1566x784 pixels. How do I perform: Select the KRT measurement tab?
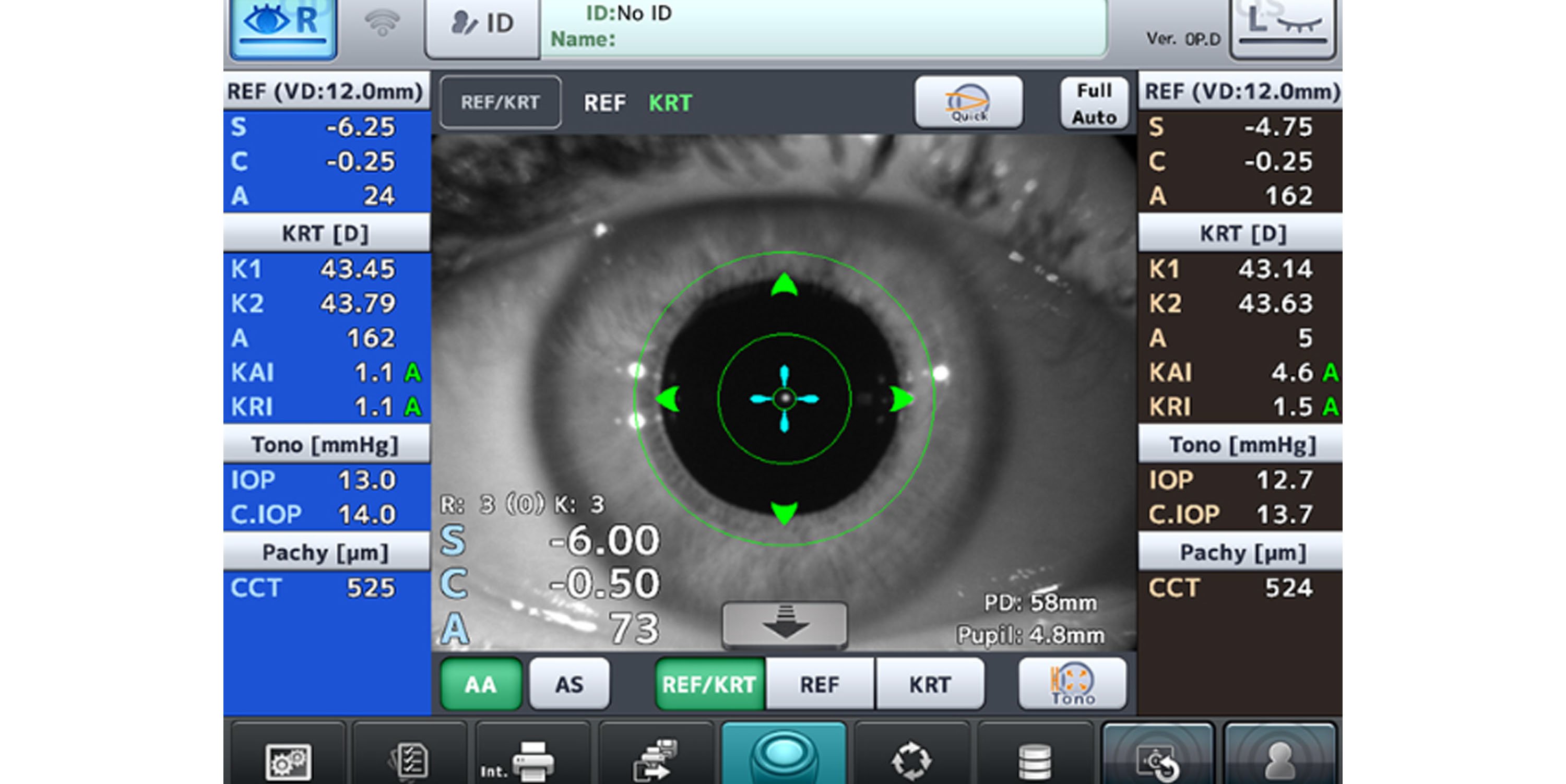coord(930,684)
